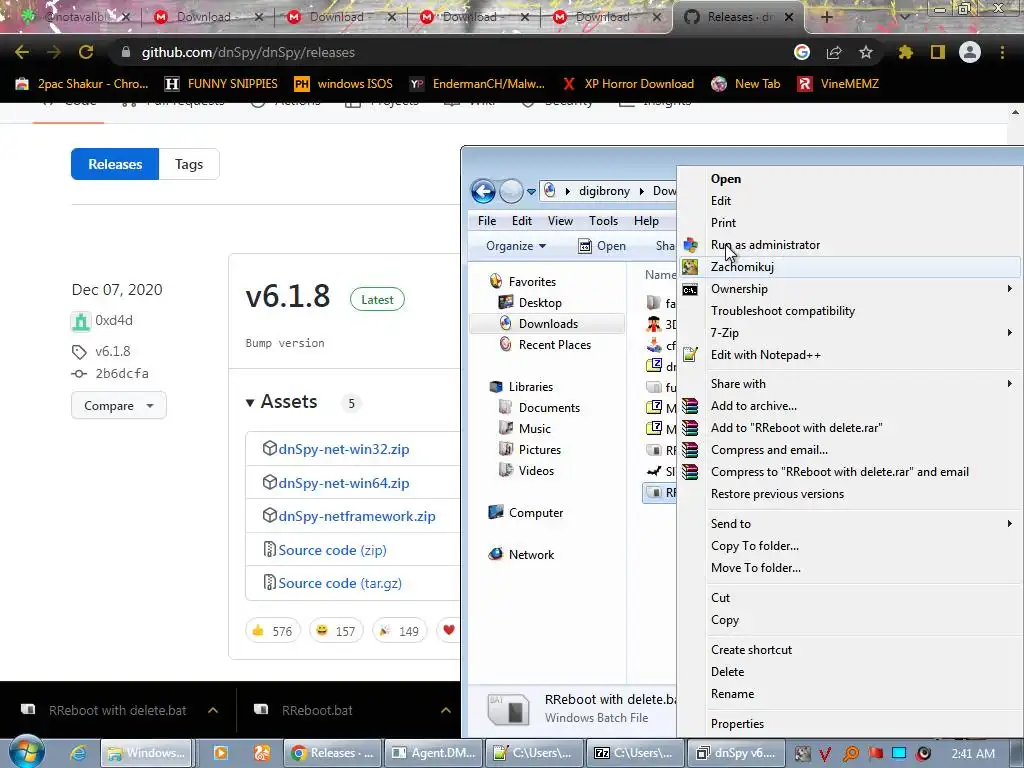Switch to Agent.DM... taskbar window

(x=434, y=753)
